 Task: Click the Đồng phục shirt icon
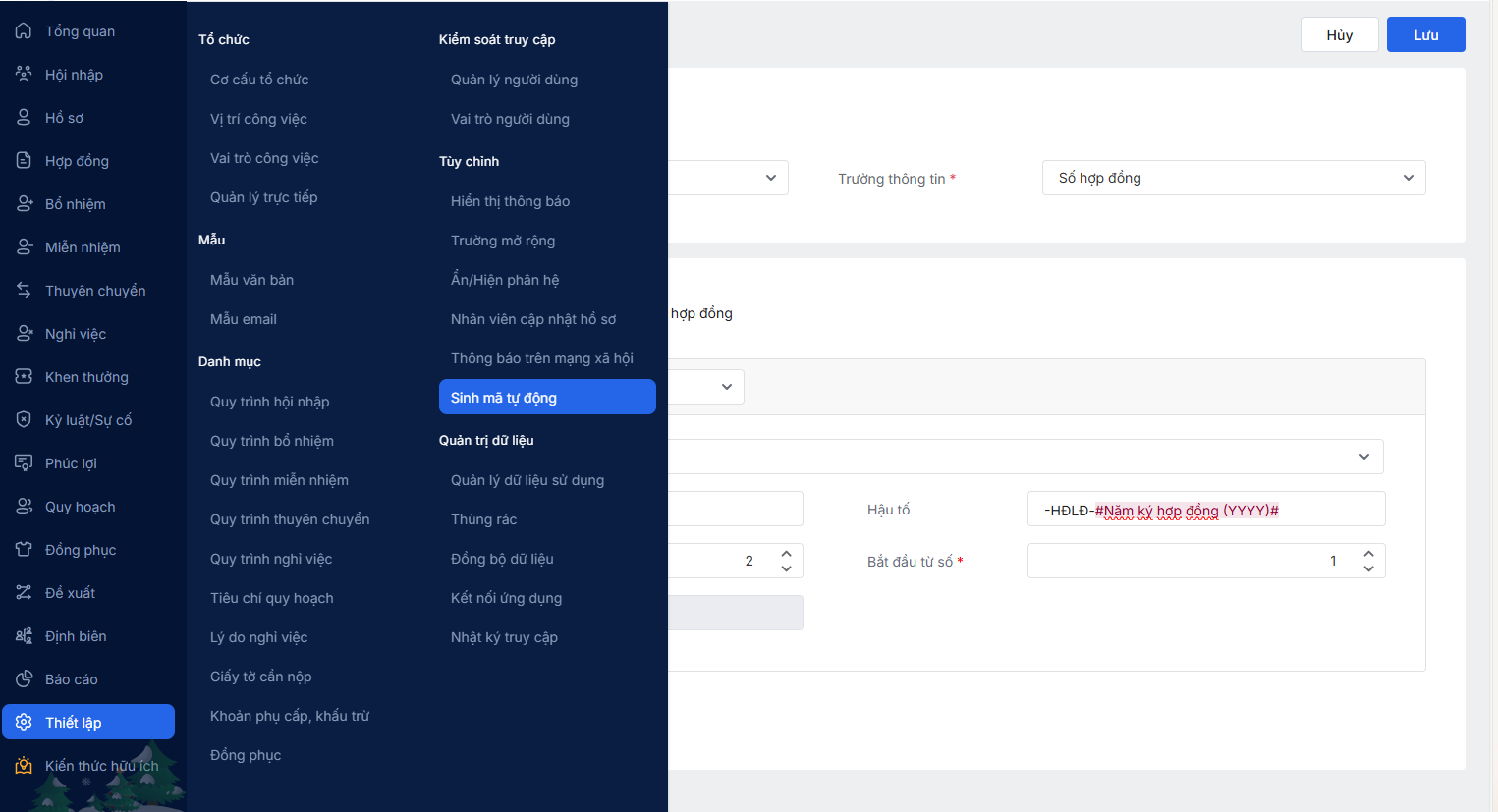click(24, 549)
